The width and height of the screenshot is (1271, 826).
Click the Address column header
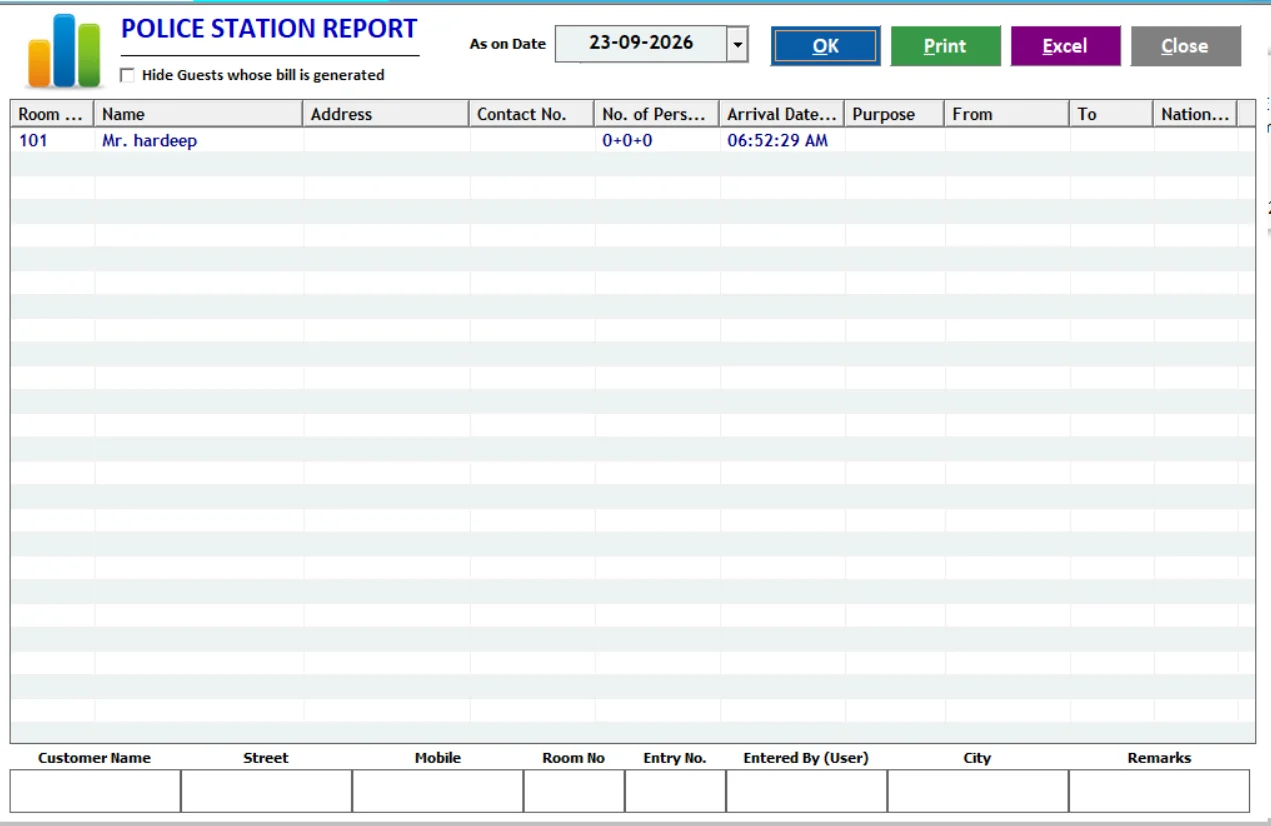tap(386, 114)
